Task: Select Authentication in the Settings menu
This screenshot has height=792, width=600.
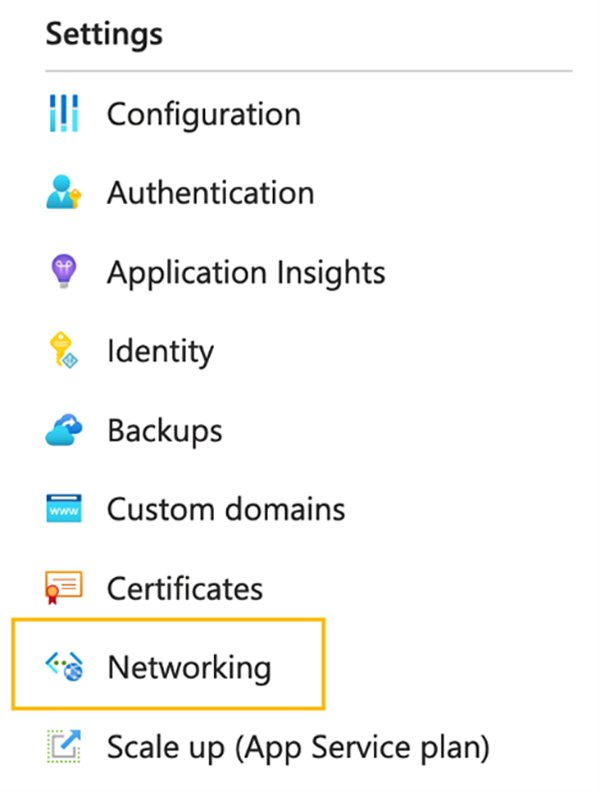Action: tap(210, 193)
